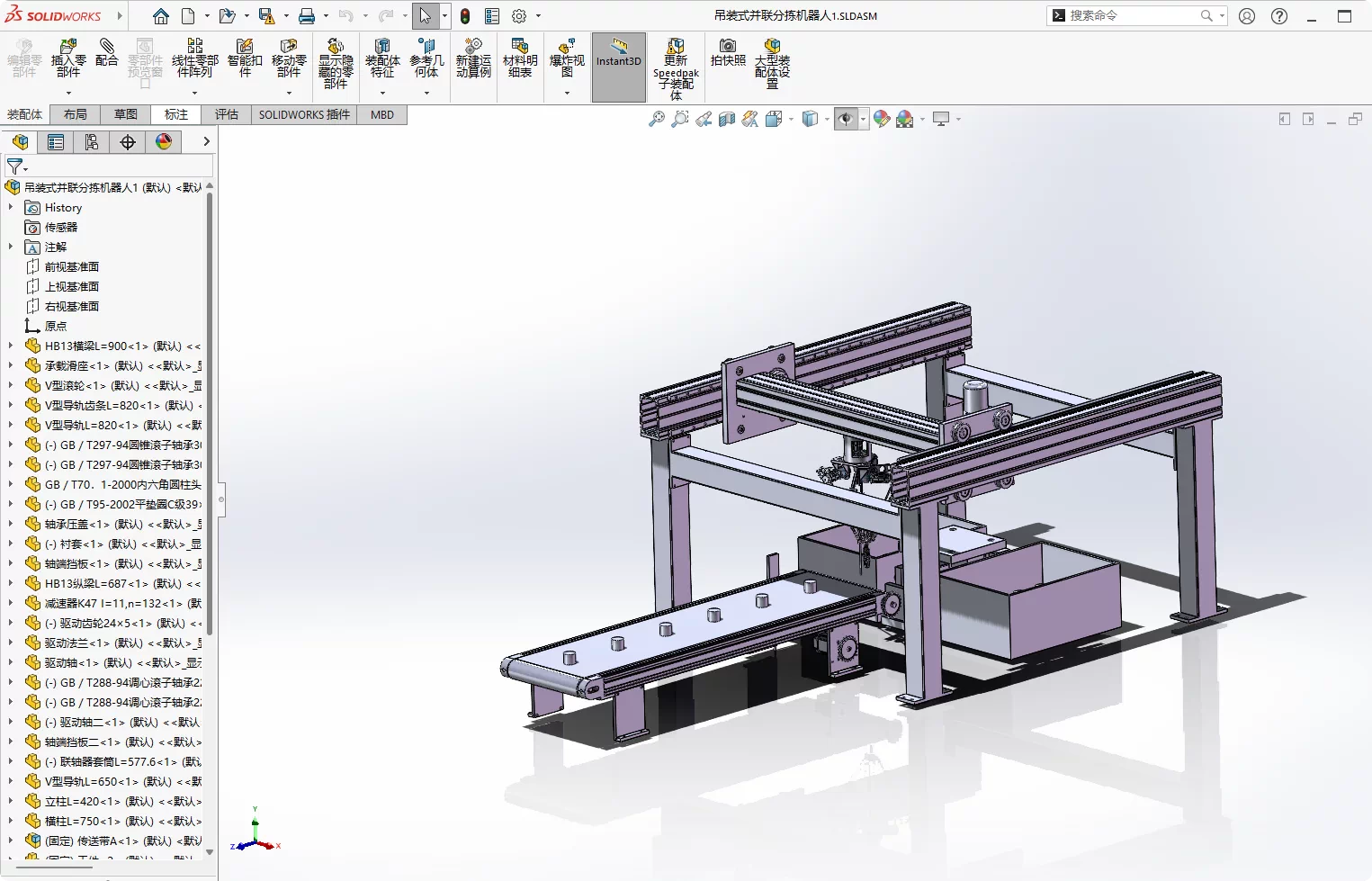The height and width of the screenshot is (881, 1372).
Task: Open the ConfigurationManager panel tab
Action: pos(92,142)
